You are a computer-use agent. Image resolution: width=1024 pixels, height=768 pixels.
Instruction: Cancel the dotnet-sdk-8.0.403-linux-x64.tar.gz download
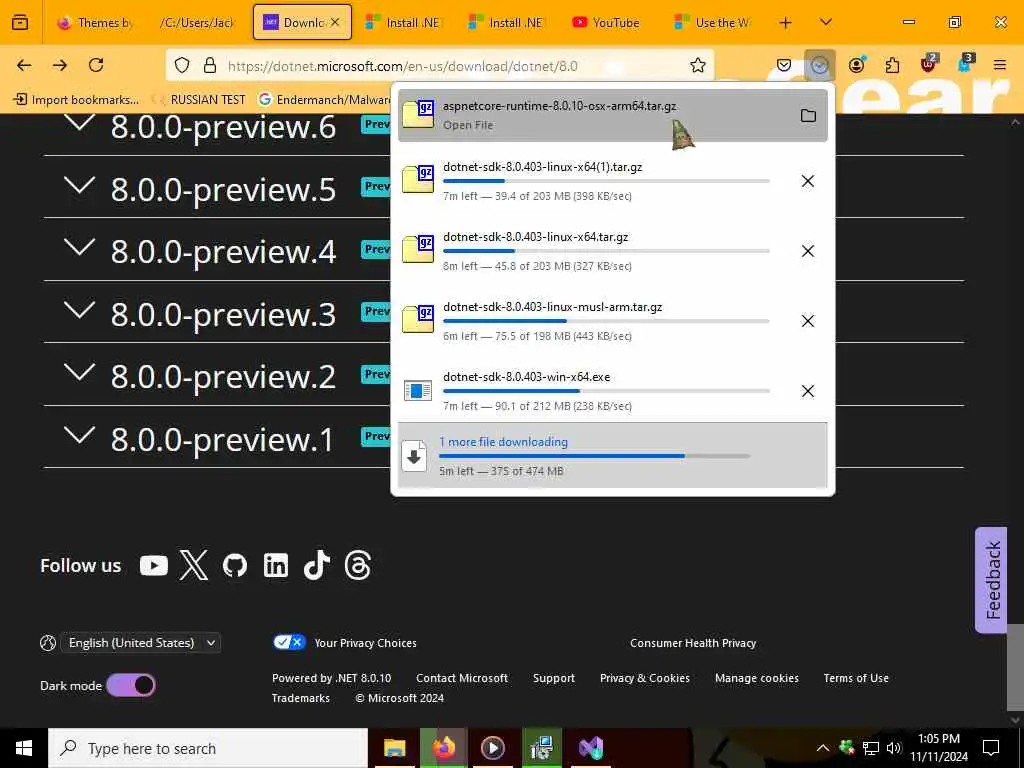(808, 251)
